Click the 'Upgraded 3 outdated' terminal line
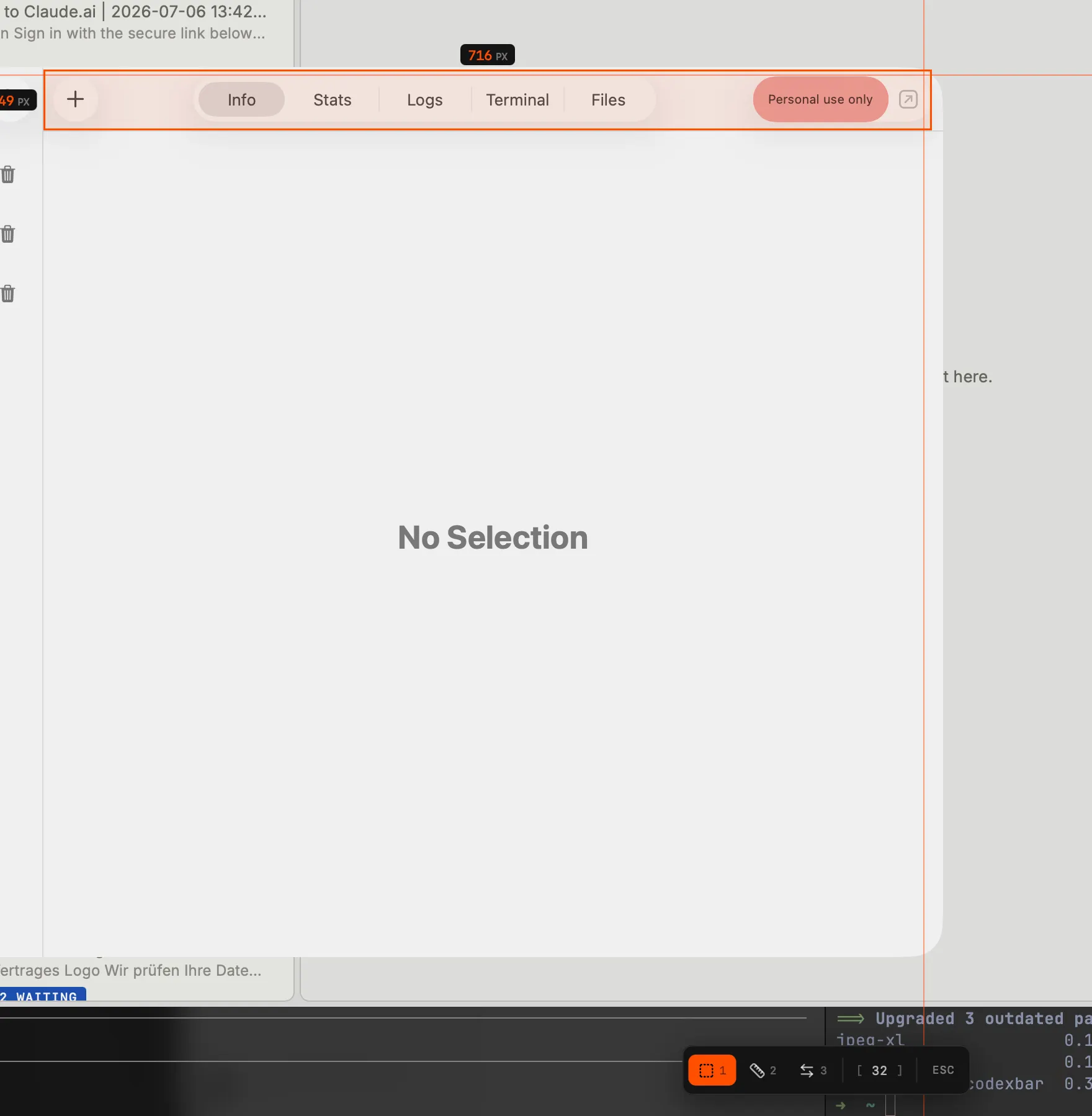This screenshot has height=1116, width=1092. pos(964,1019)
